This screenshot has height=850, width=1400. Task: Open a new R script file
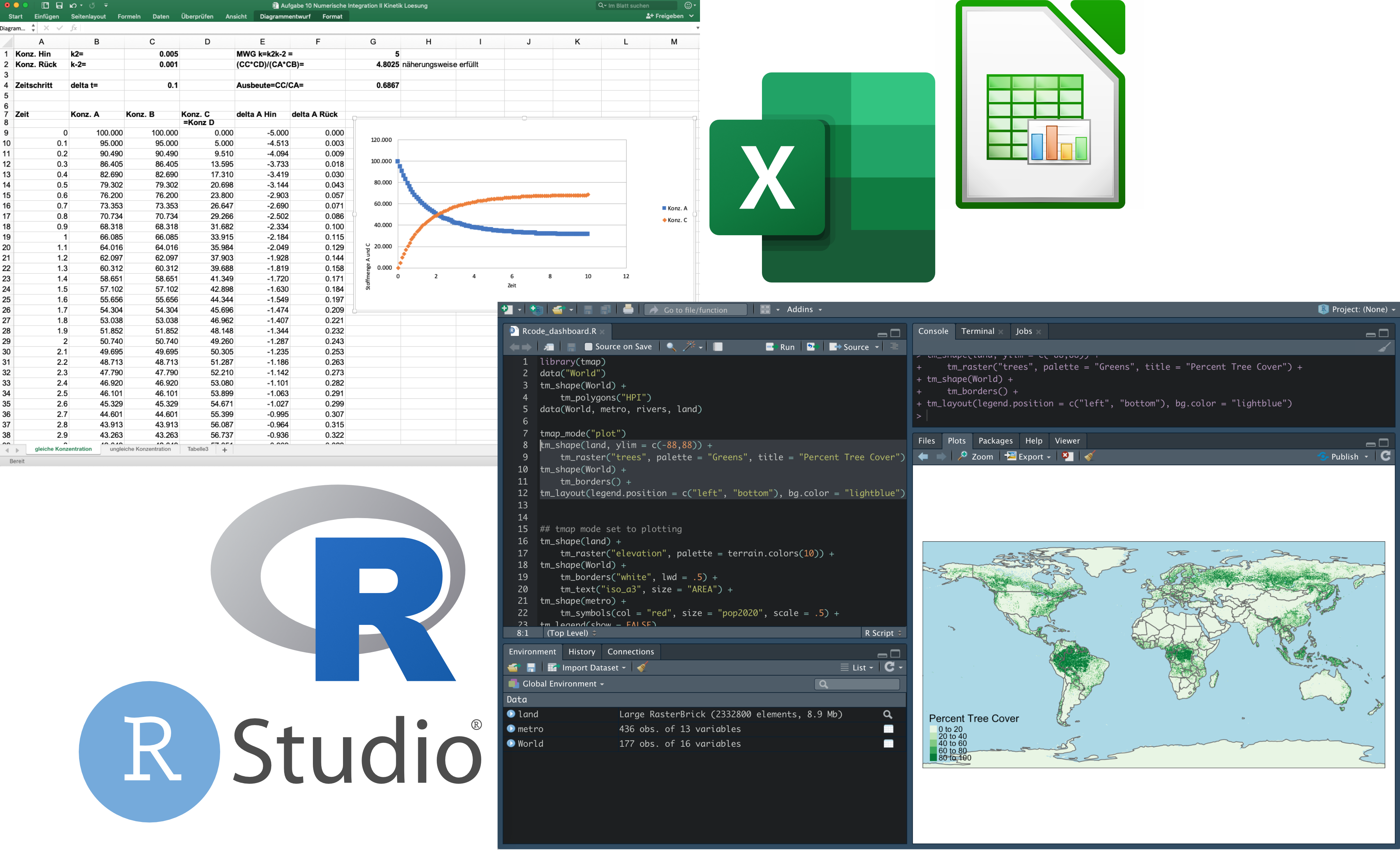[x=507, y=309]
